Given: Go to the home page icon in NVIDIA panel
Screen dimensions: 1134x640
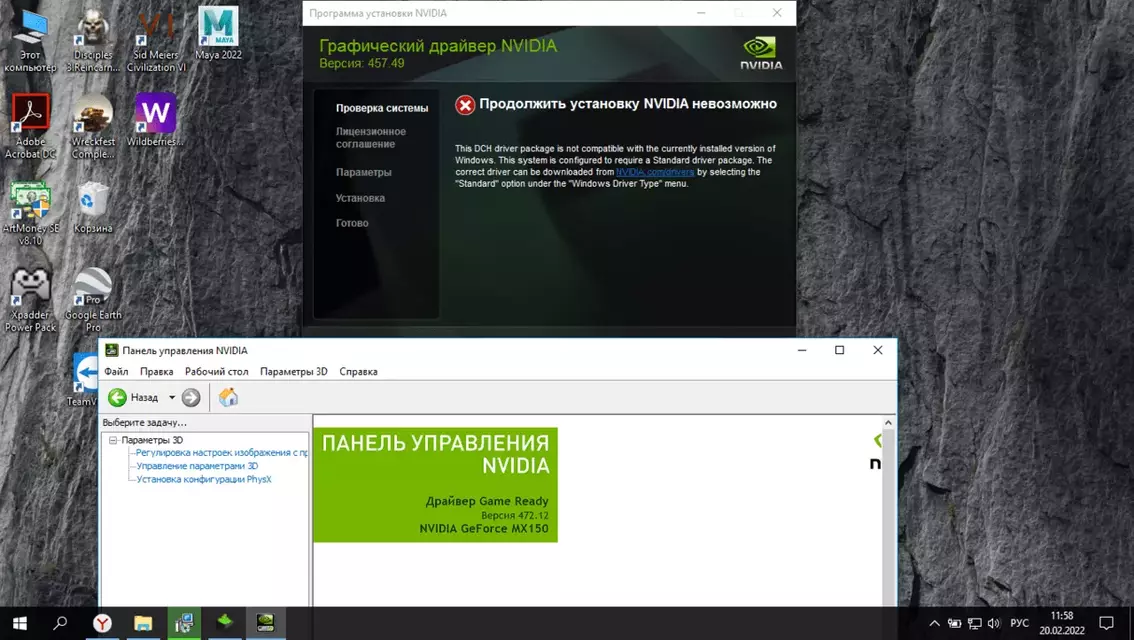Looking at the screenshot, I should pyautogui.click(x=229, y=397).
